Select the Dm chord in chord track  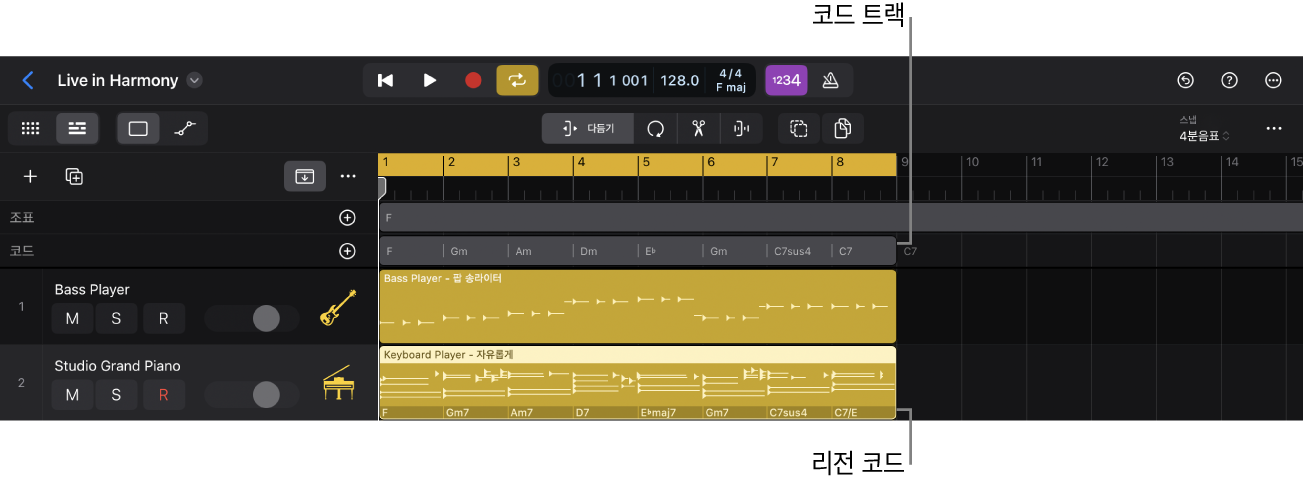click(606, 251)
